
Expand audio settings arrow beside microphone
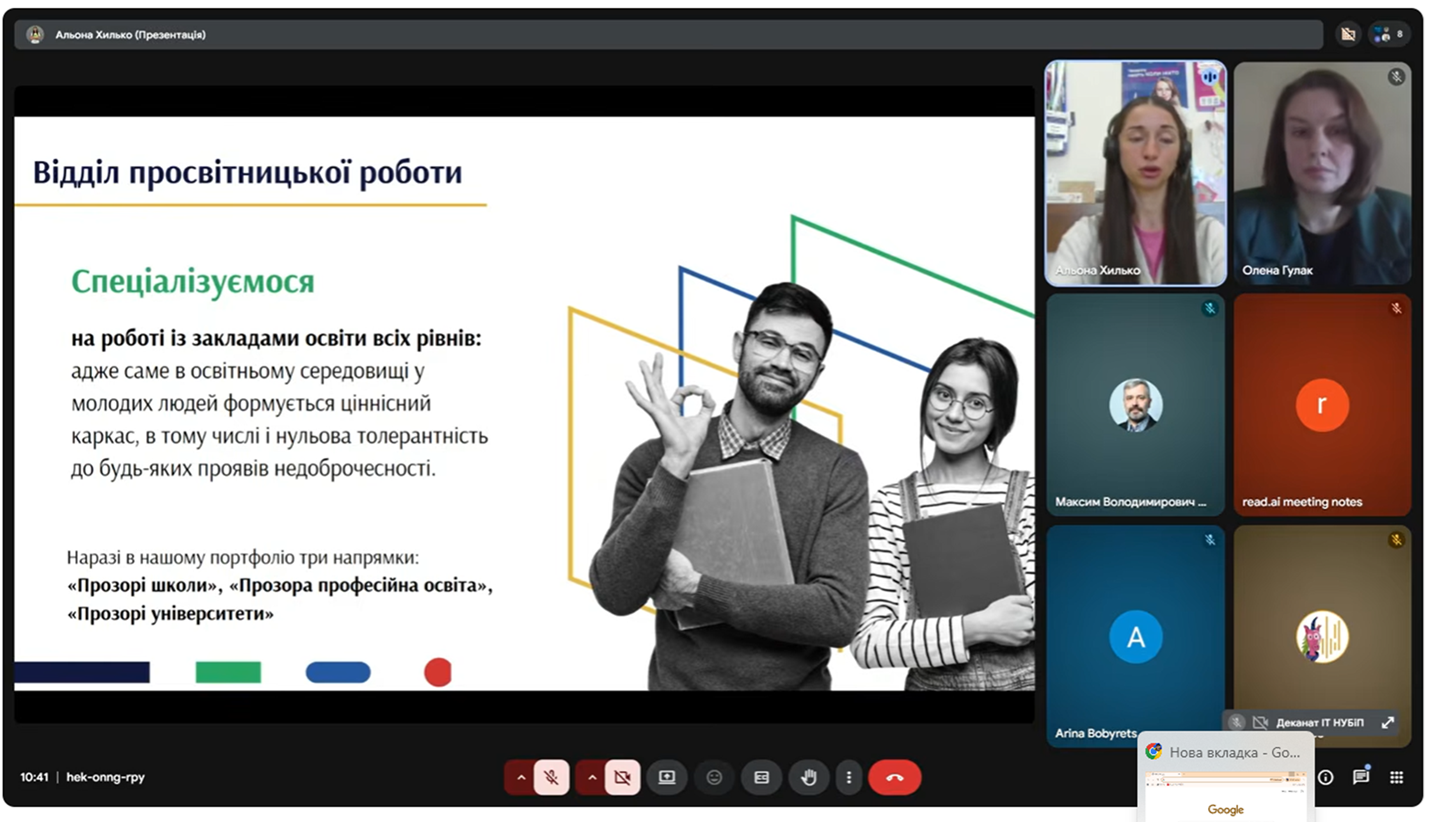tap(520, 777)
